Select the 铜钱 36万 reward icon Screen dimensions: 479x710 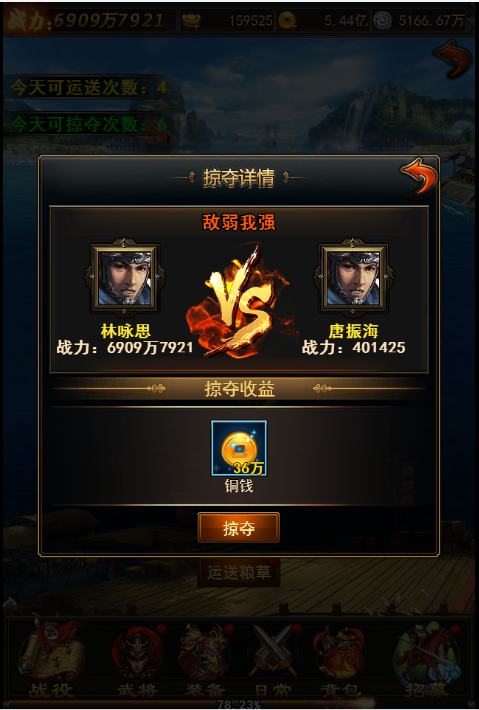pos(239,448)
